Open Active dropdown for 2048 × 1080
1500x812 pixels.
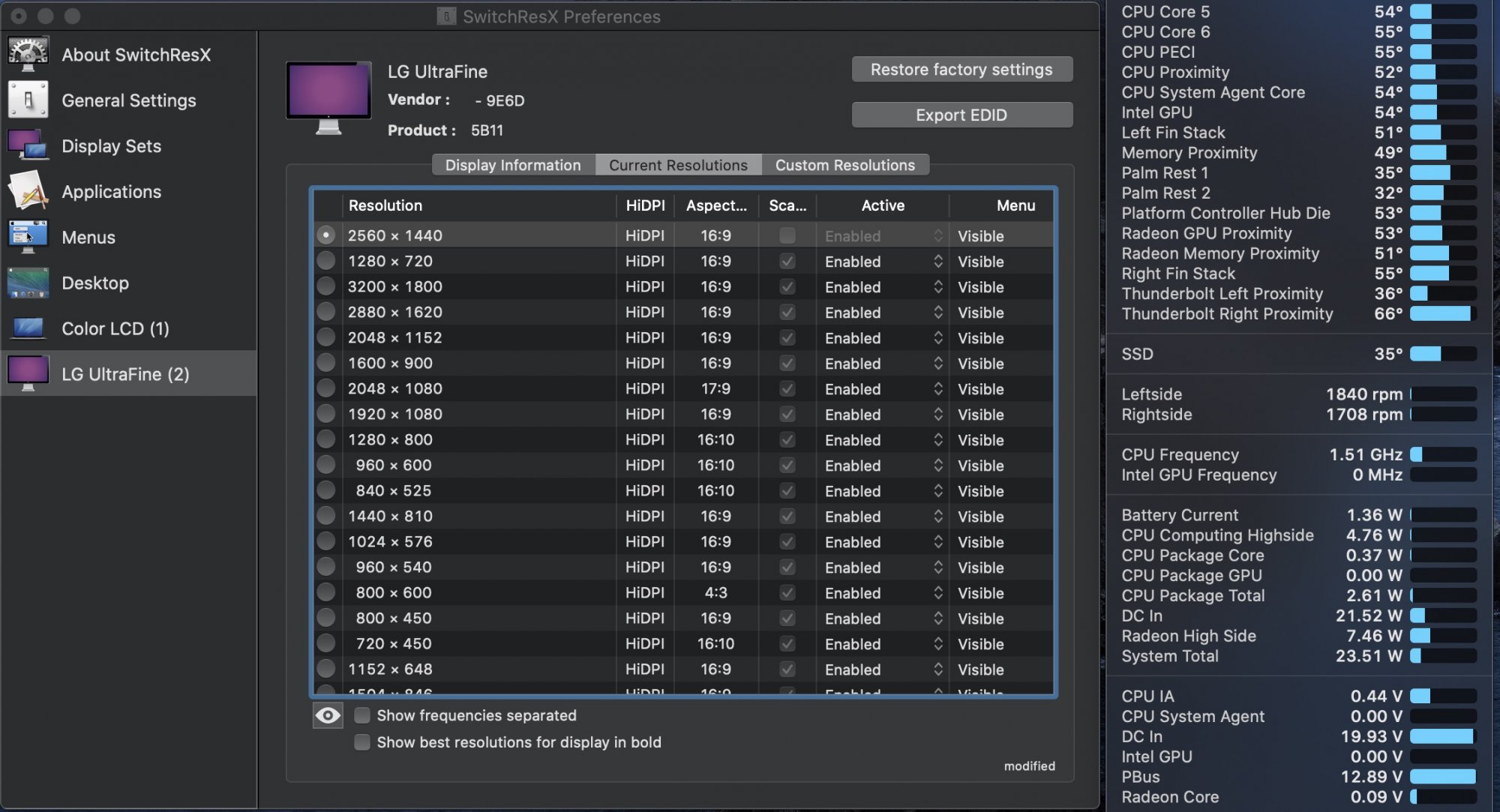pyautogui.click(x=883, y=388)
